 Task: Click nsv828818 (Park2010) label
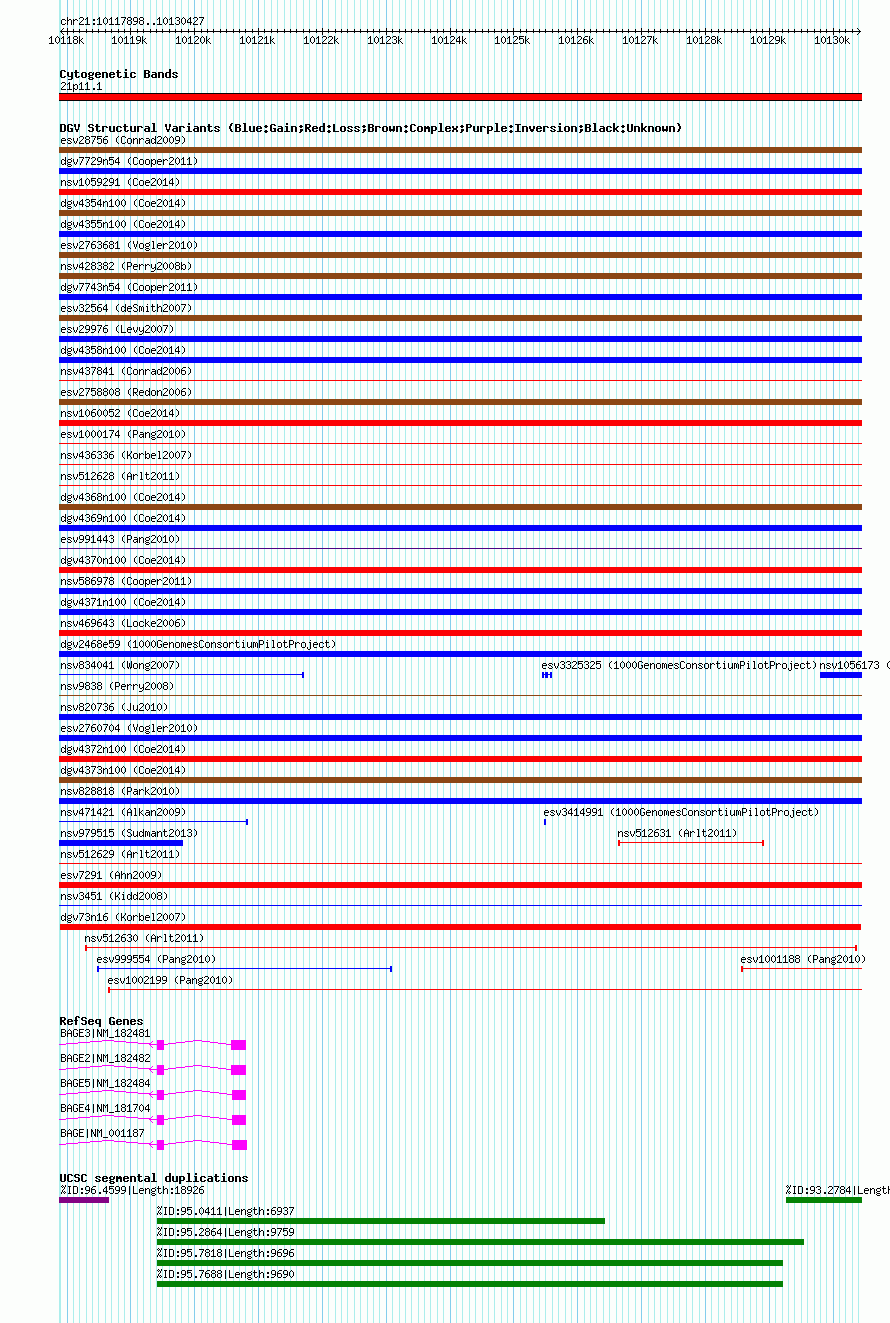(120, 791)
